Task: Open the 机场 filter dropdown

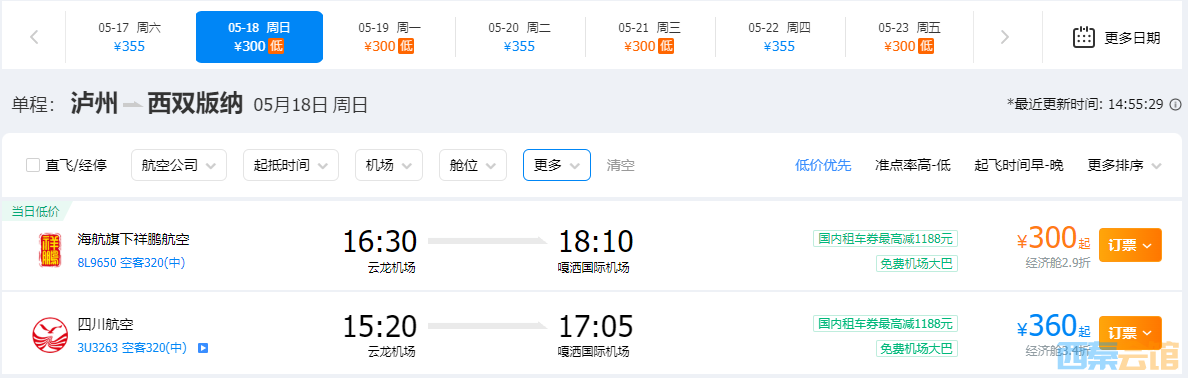Action: click(389, 165)
